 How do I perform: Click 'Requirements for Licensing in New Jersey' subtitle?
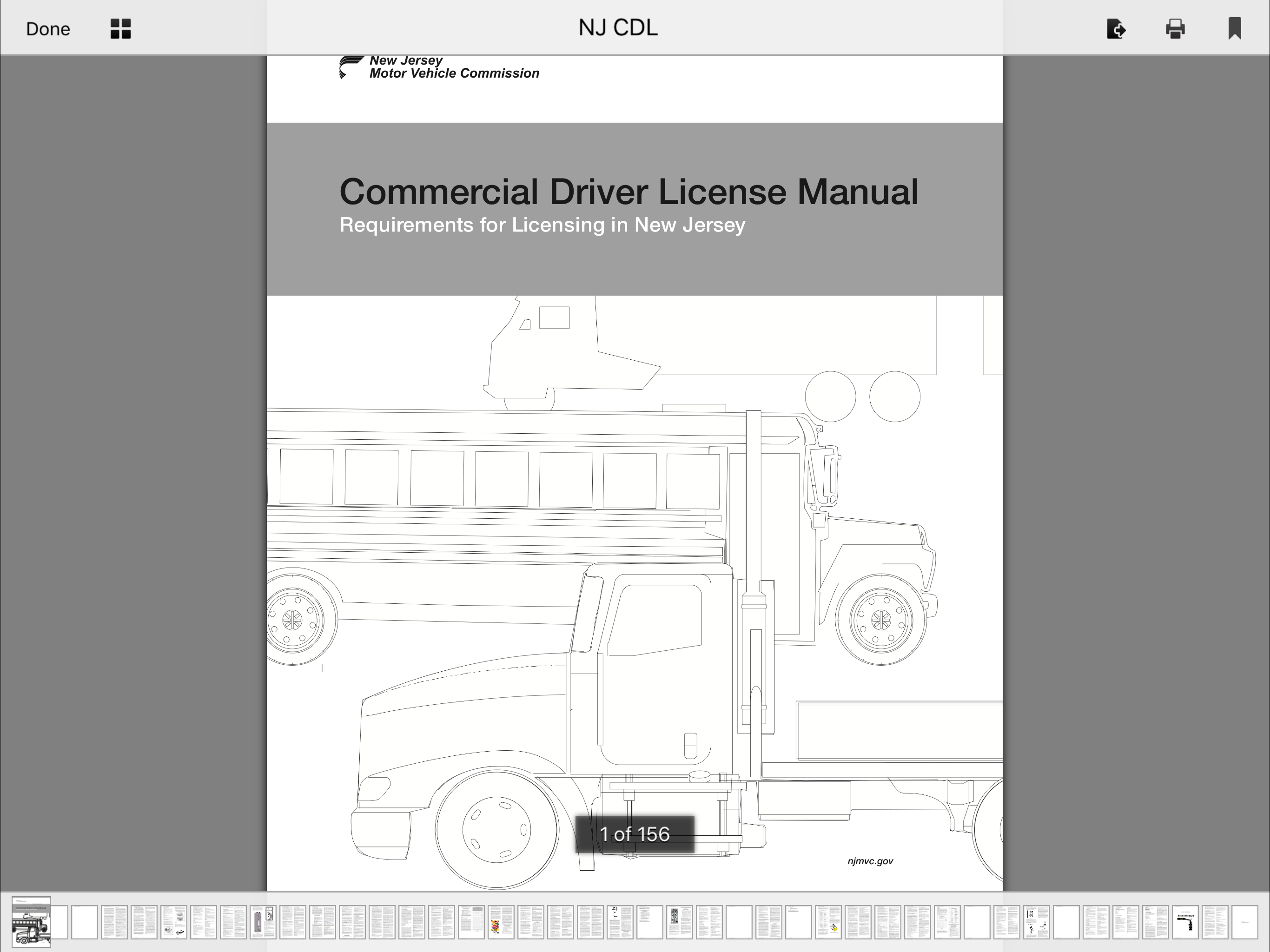542,225
